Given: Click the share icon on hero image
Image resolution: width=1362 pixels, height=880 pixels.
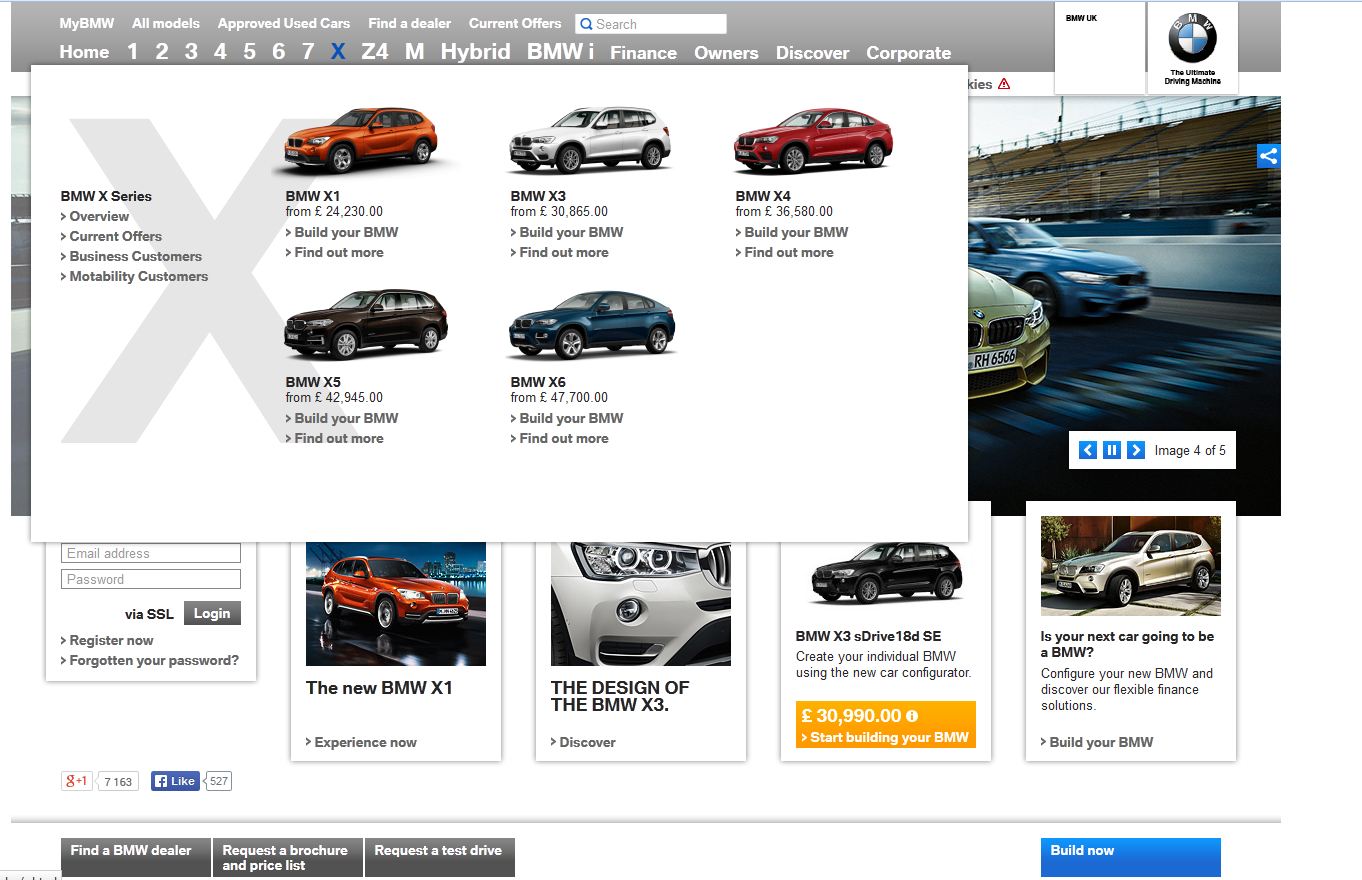Looking at the screenshot, I should tap(1268, 156).
